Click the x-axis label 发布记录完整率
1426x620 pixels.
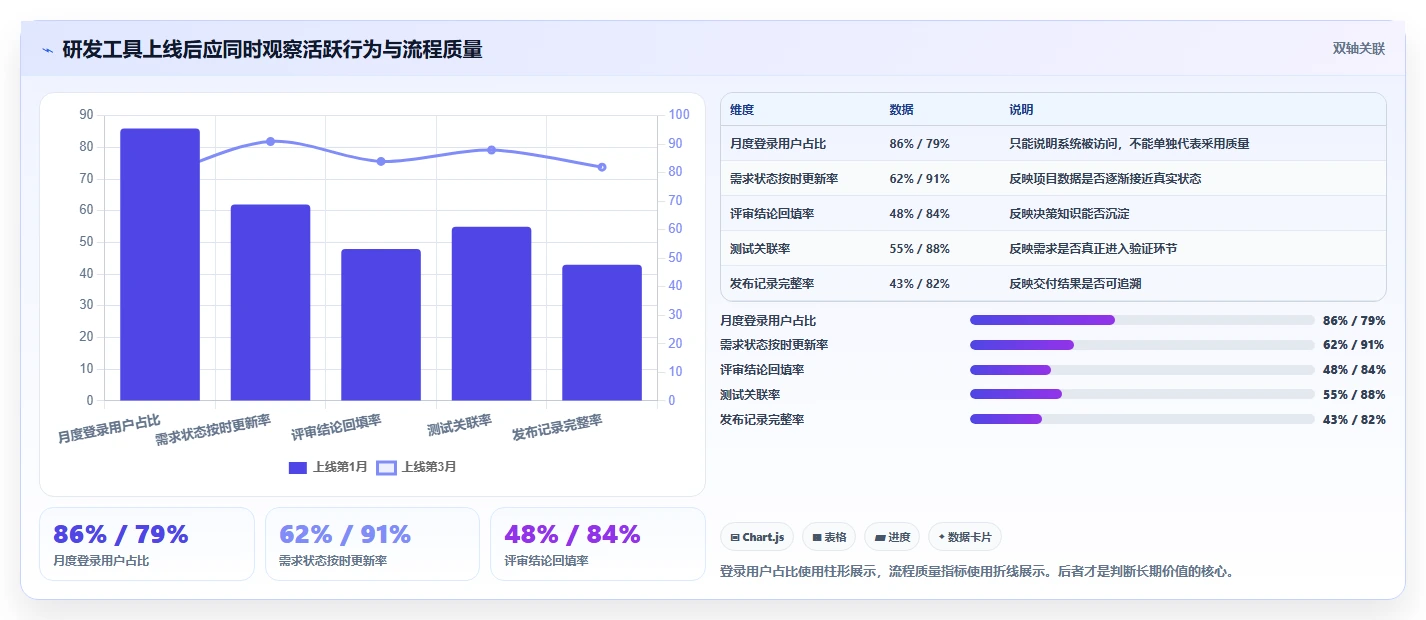[558, 428]
